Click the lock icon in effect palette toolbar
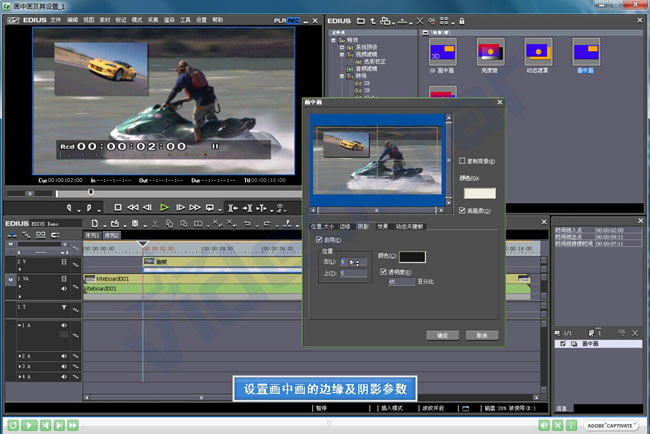The width and height of the screenshot is (650, 434). tap(462, 21)
